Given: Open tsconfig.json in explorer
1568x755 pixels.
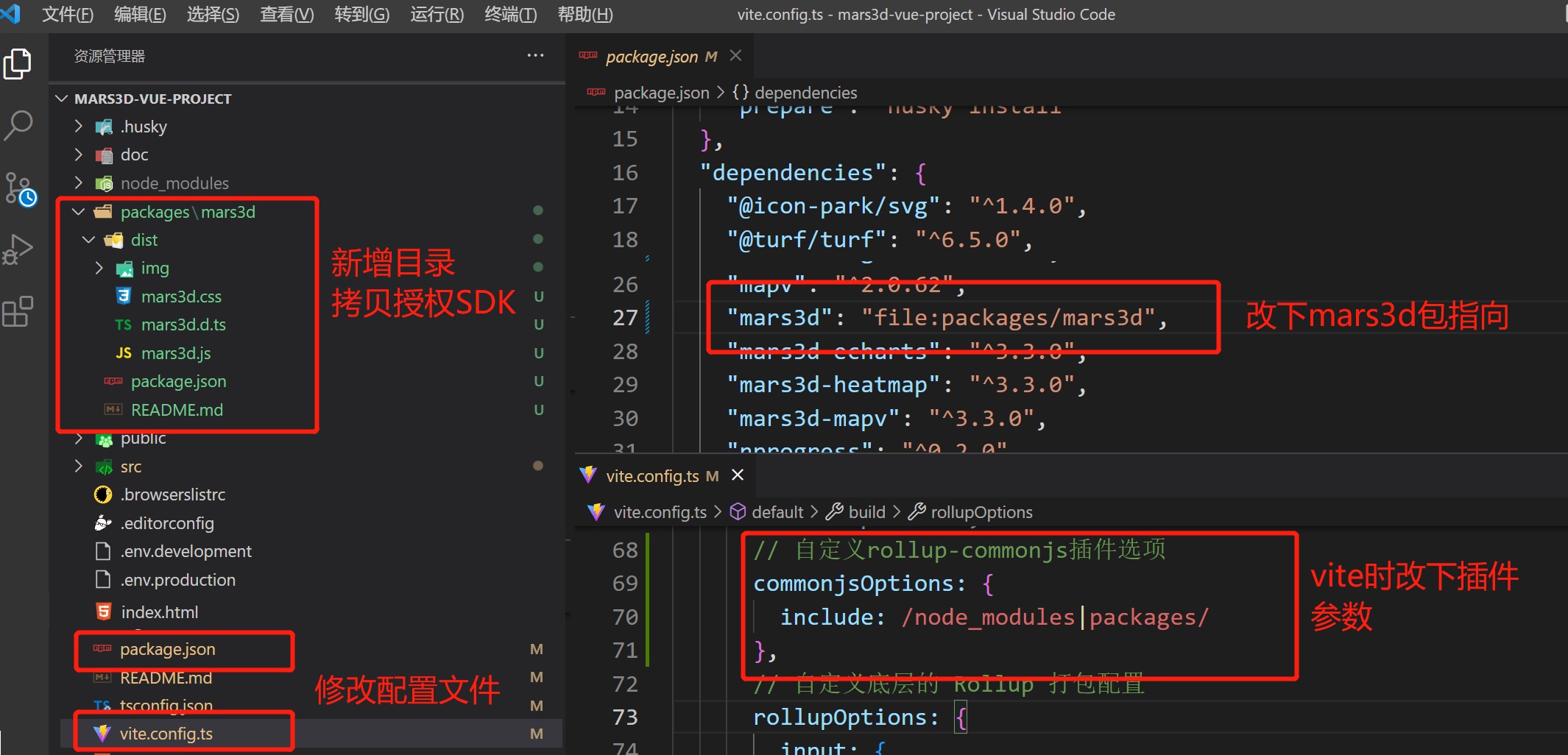Looking at the screenshot, I should coord(166,706).
